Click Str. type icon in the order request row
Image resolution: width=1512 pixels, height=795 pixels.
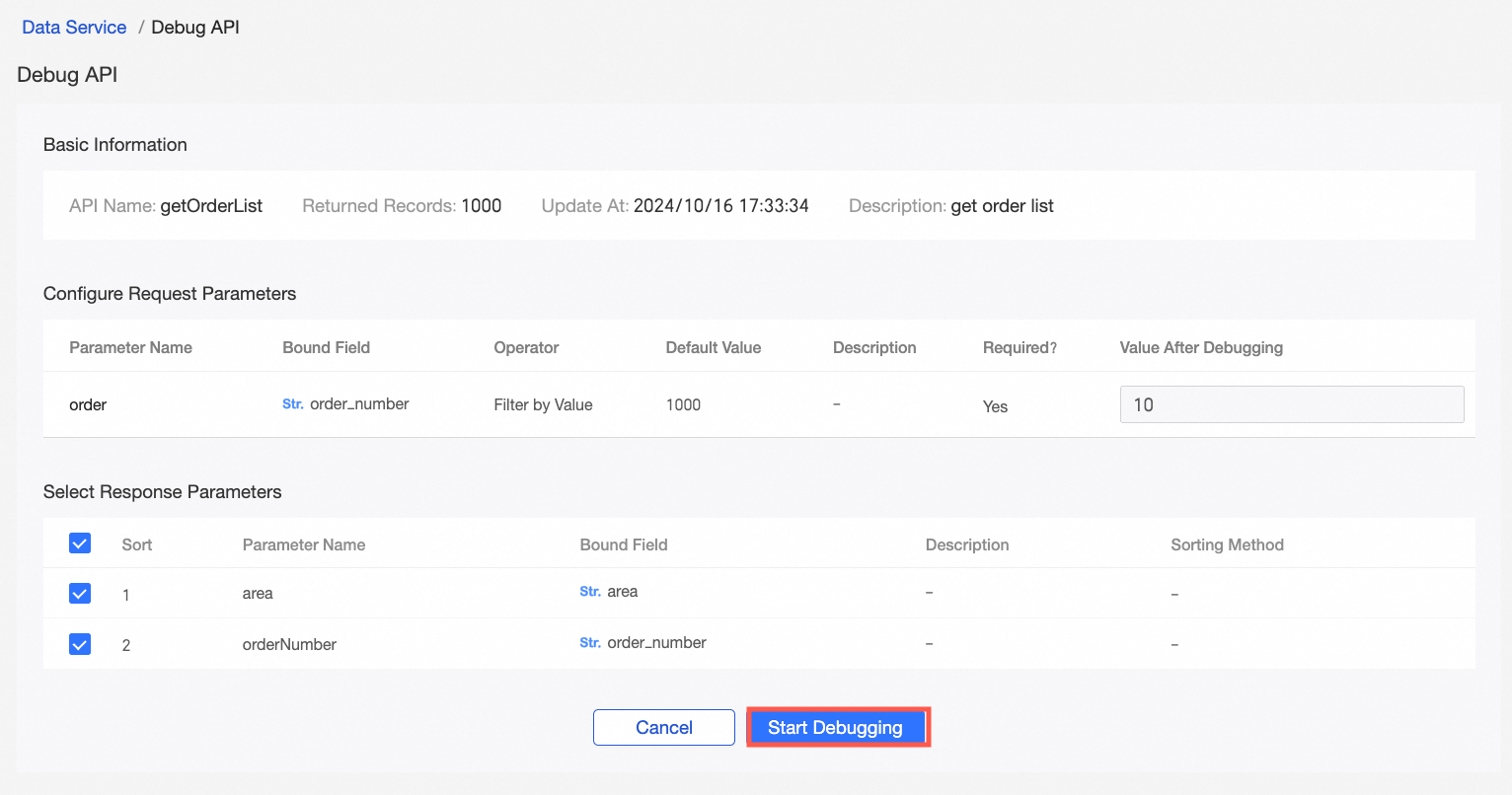click(x=292, y=404)
